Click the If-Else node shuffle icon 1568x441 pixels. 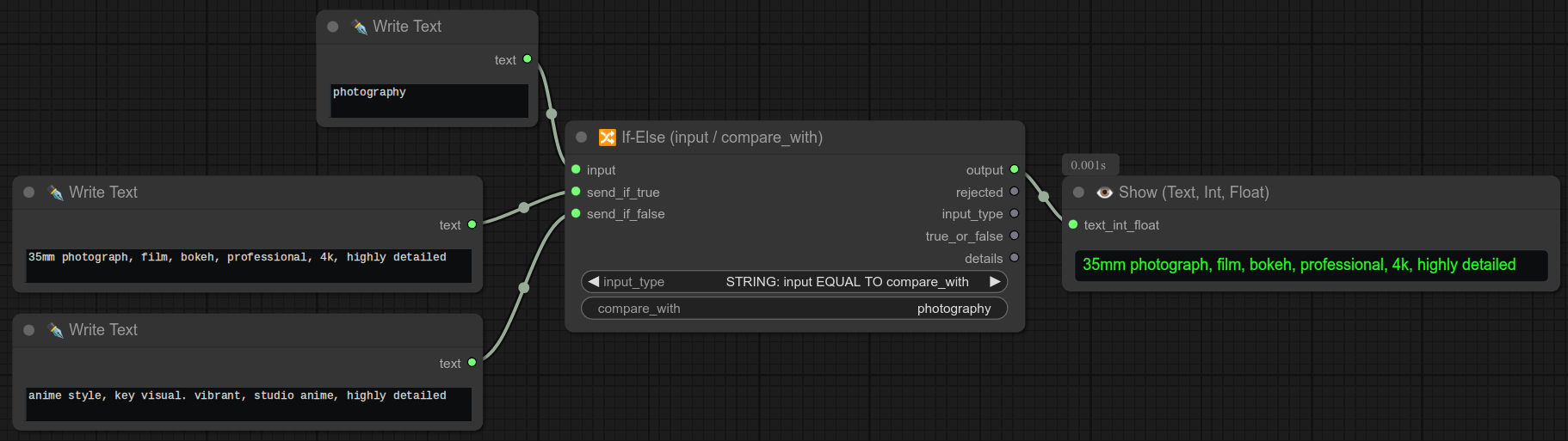point(607,138)
